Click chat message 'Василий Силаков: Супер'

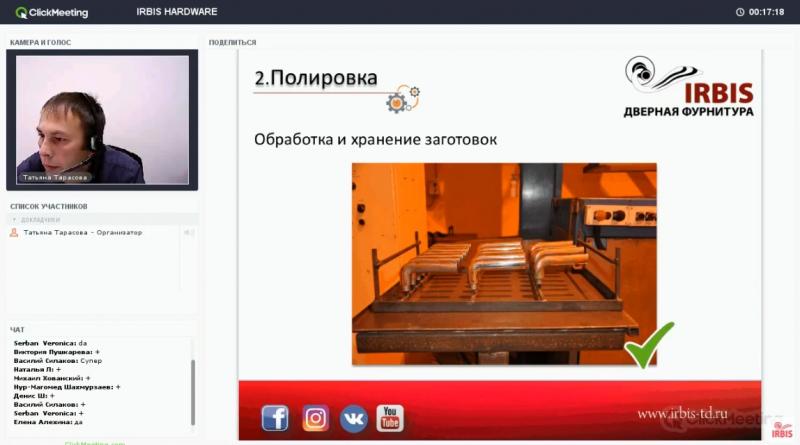[58, 360]
